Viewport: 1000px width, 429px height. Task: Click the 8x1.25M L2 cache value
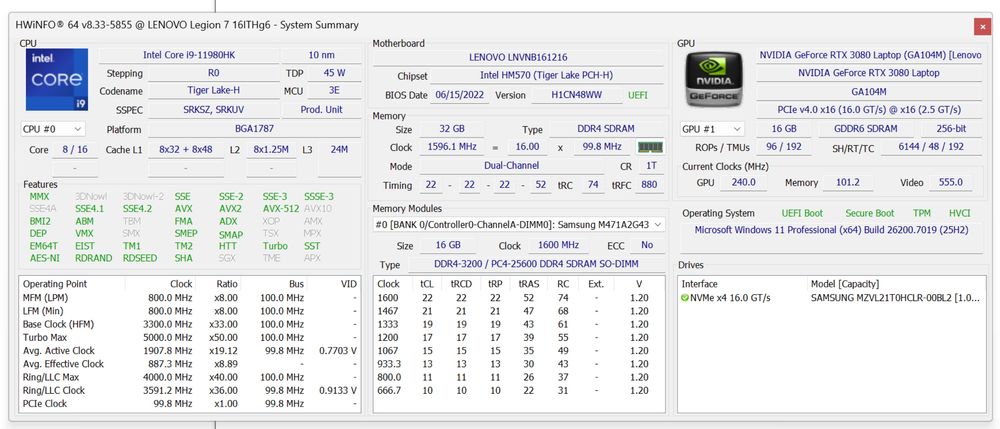tap(271, 150)
